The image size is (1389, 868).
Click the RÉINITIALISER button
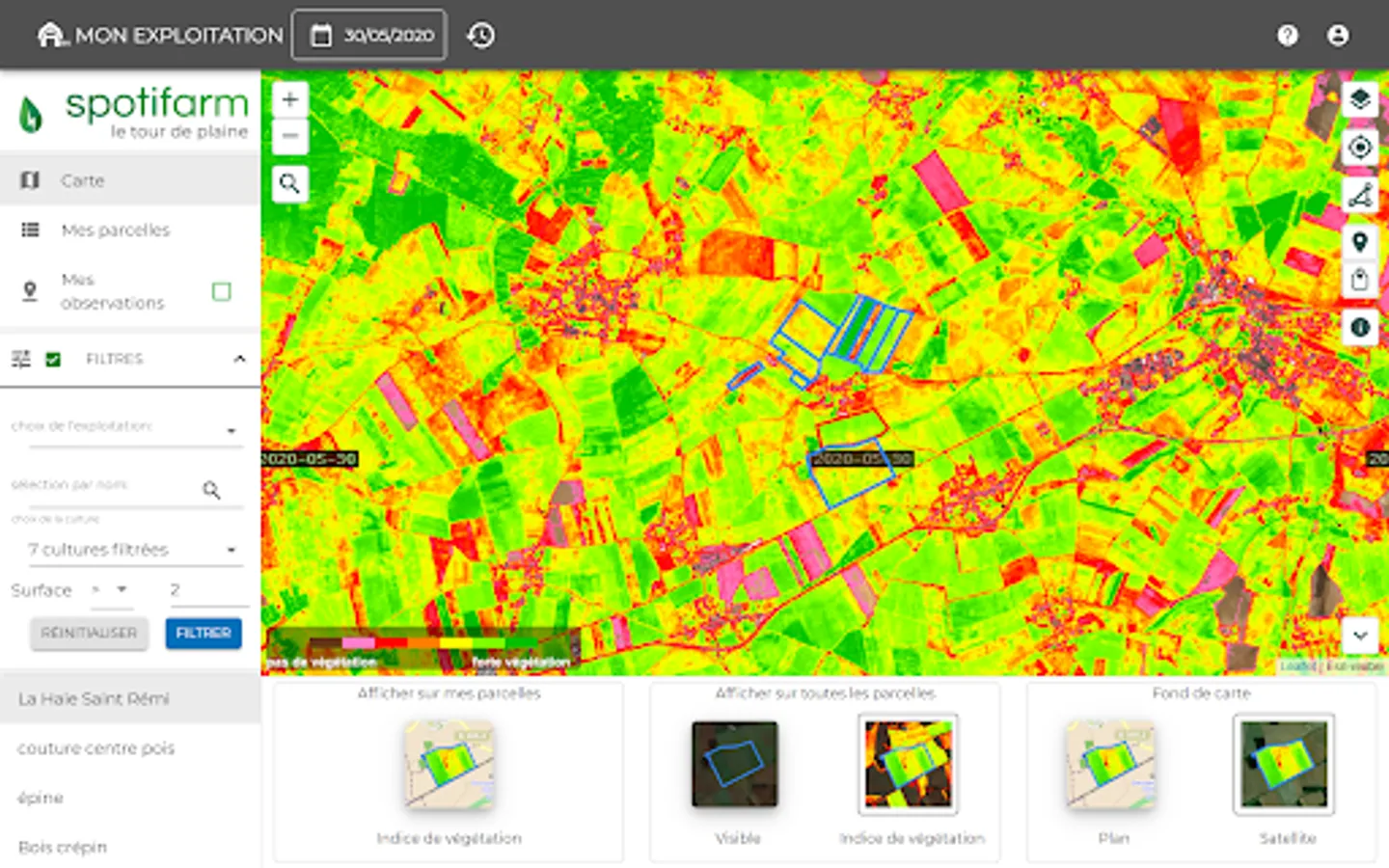(89, 633)
